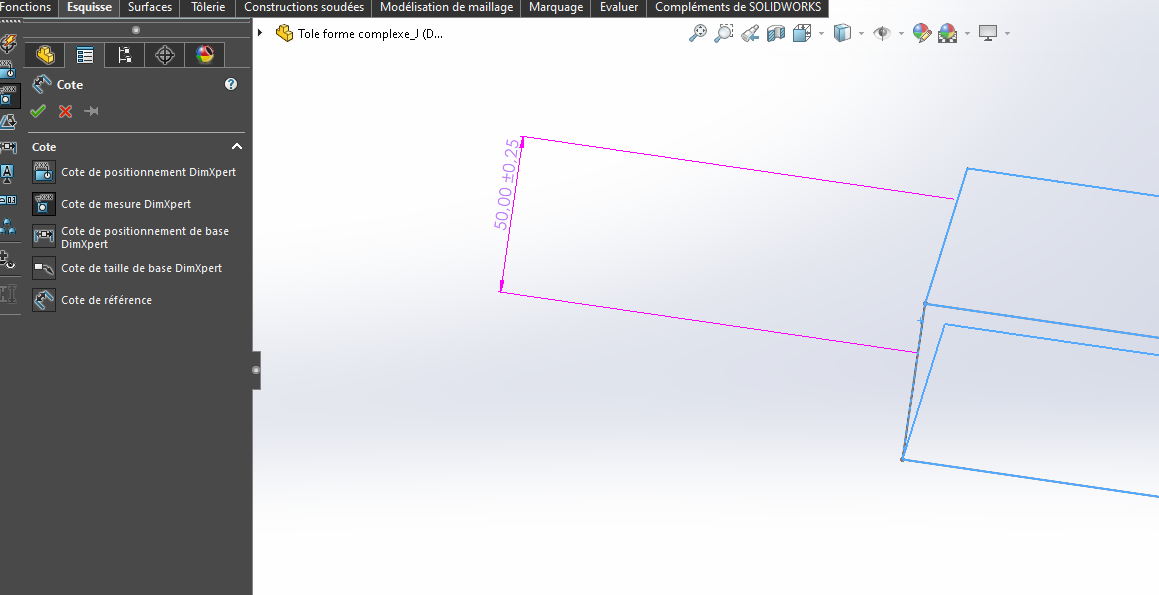
Task: Click Zoom to Fit icon
Action: [x=697, y=33]
